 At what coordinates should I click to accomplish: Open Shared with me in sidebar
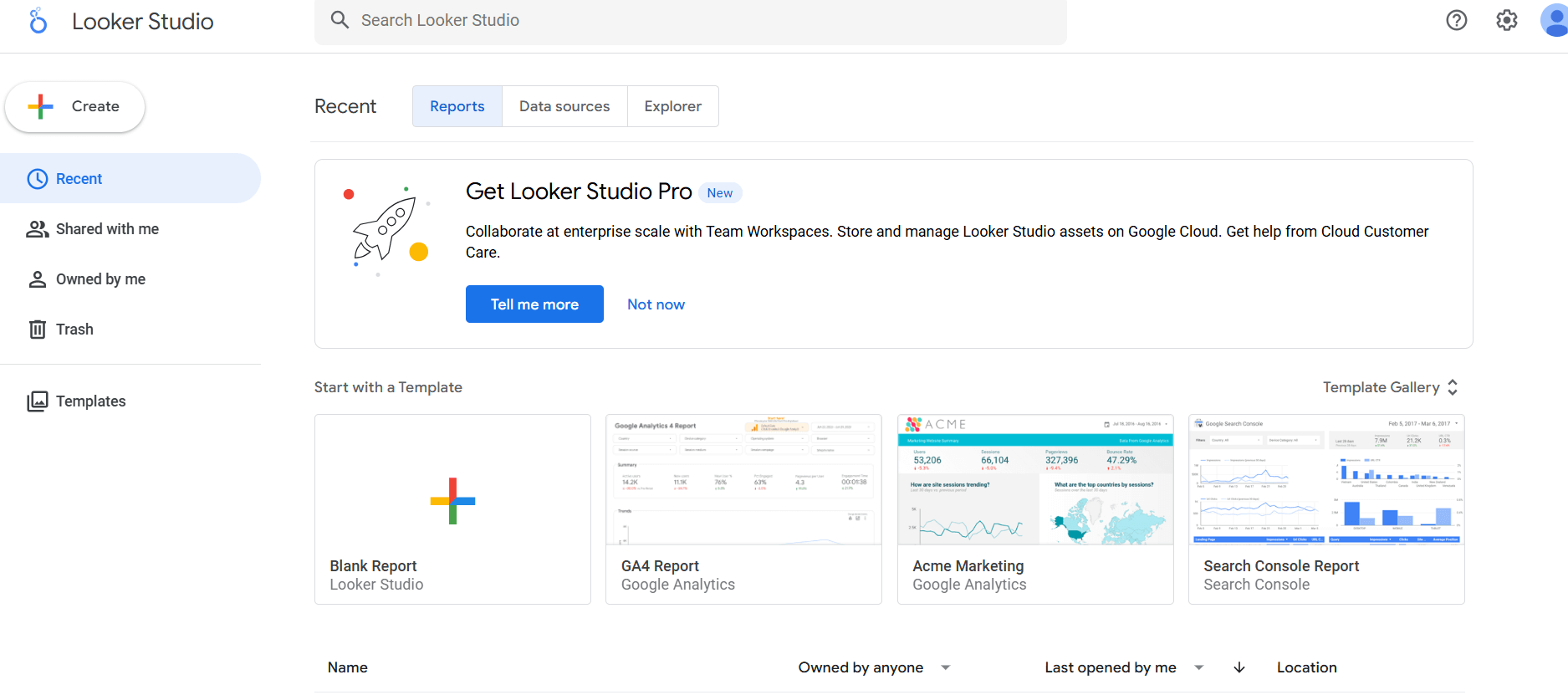(130, 229)
